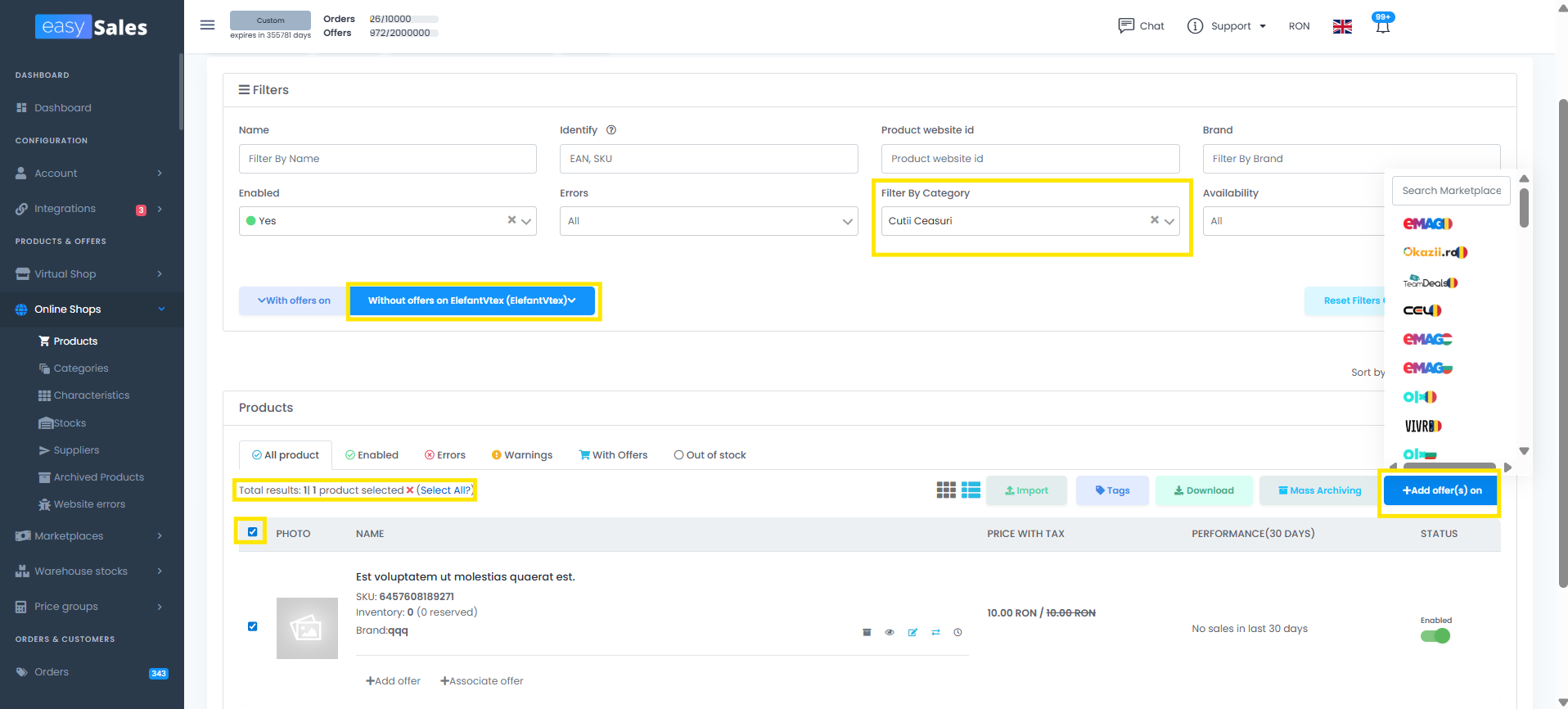Switch to the Enabled tab
1568x709 pixels.
point(372,455)
